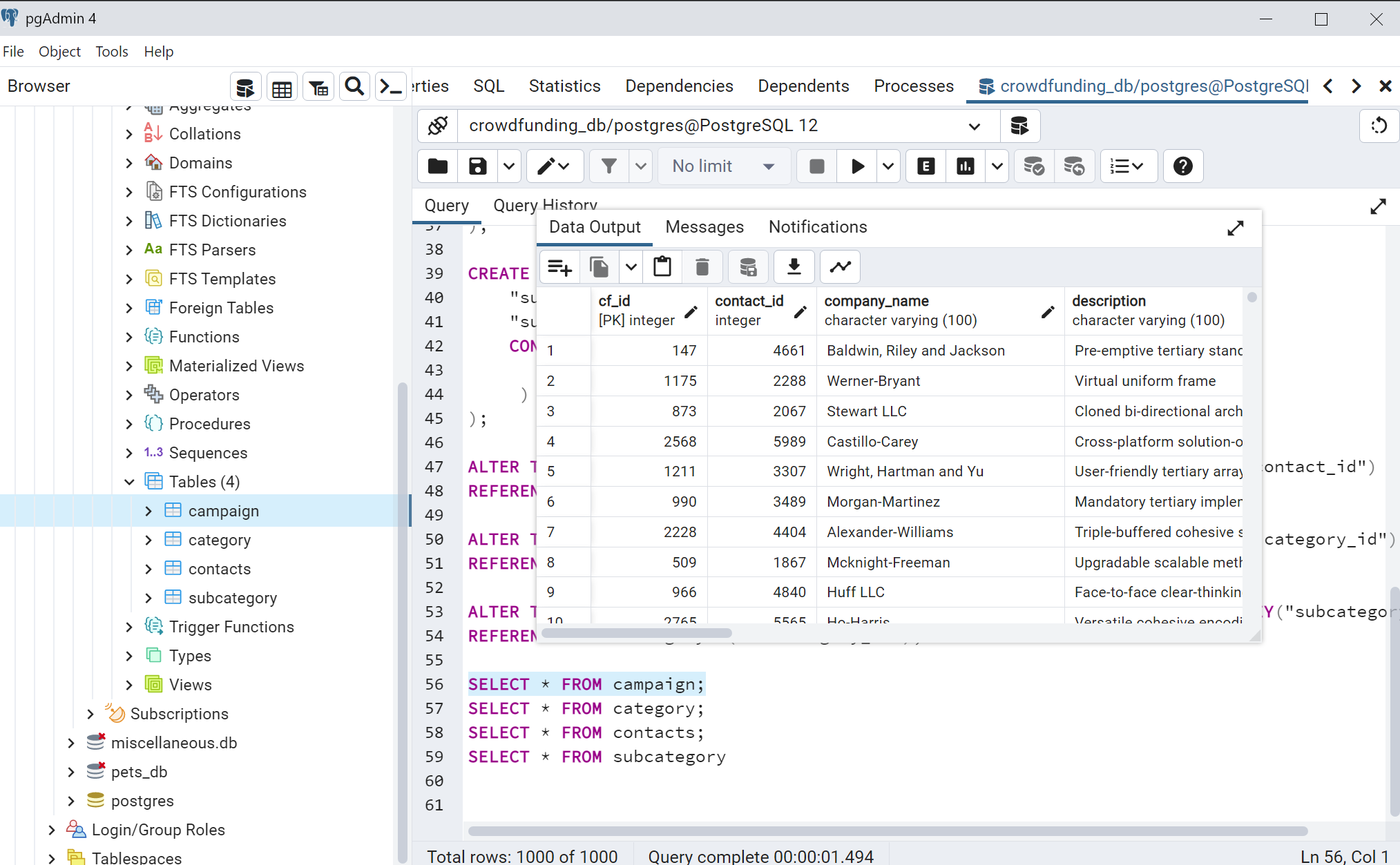
Task: Open the No limit rows dropdown
Action: coord(723,166)
